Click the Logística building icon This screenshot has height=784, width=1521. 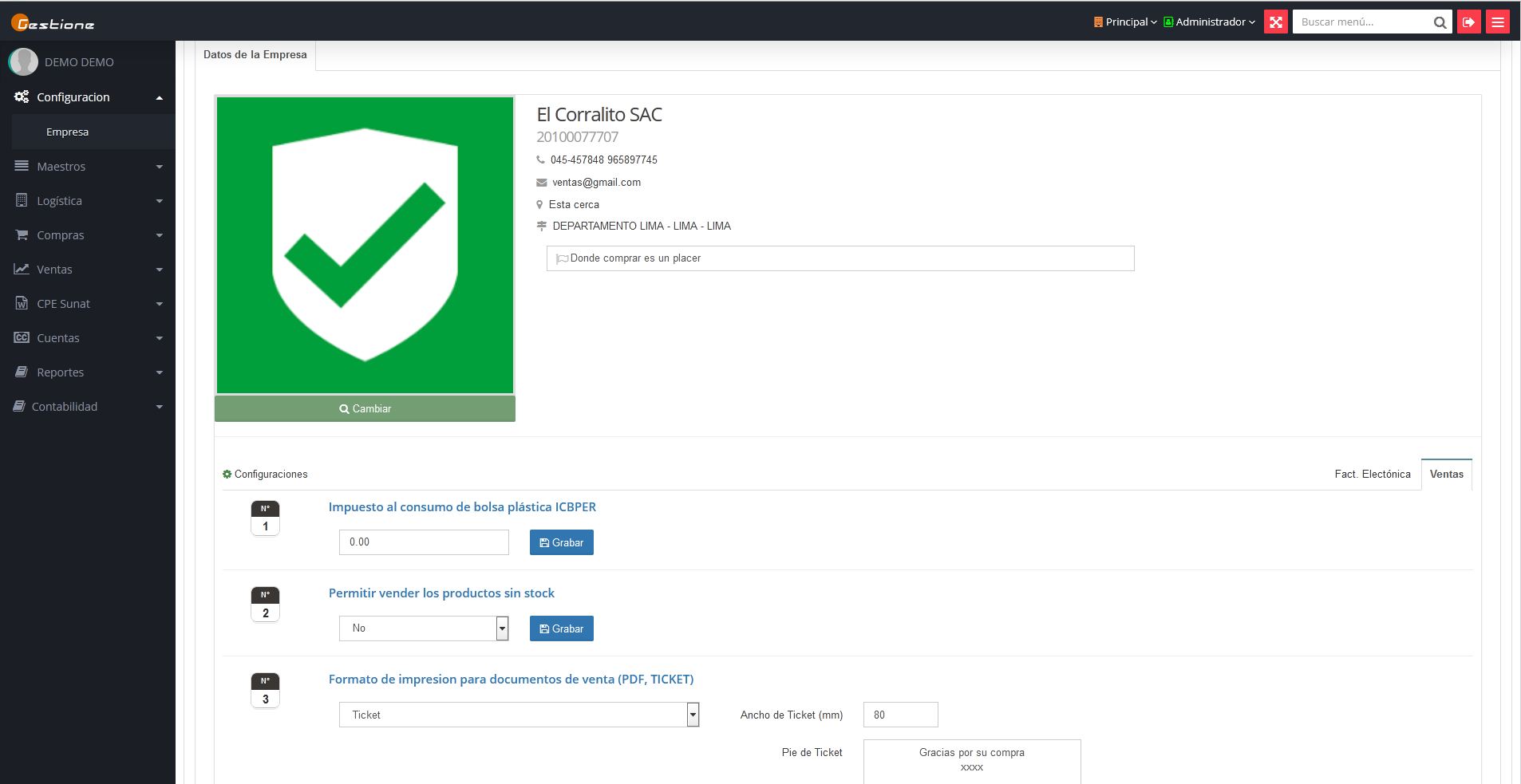click(x=22, y=200)
